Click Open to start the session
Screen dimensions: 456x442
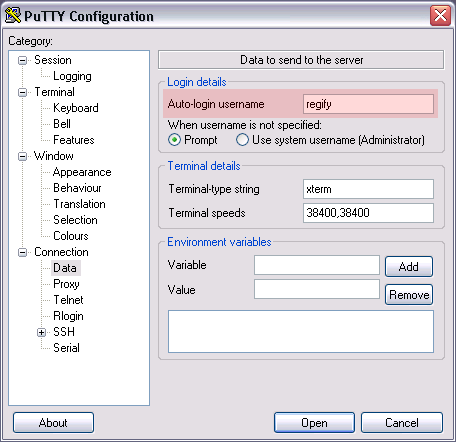point(314,423)
